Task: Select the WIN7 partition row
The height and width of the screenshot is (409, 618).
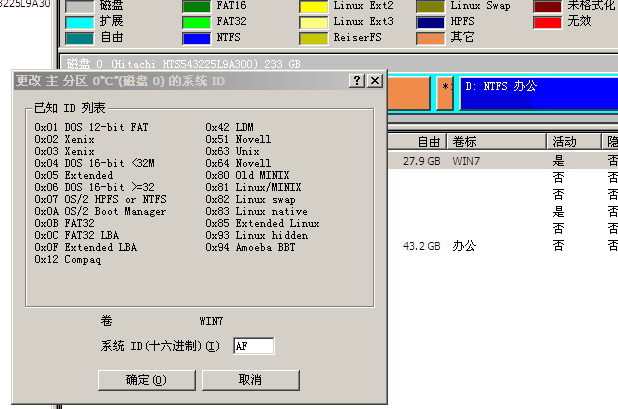Action: click(500, 160)
